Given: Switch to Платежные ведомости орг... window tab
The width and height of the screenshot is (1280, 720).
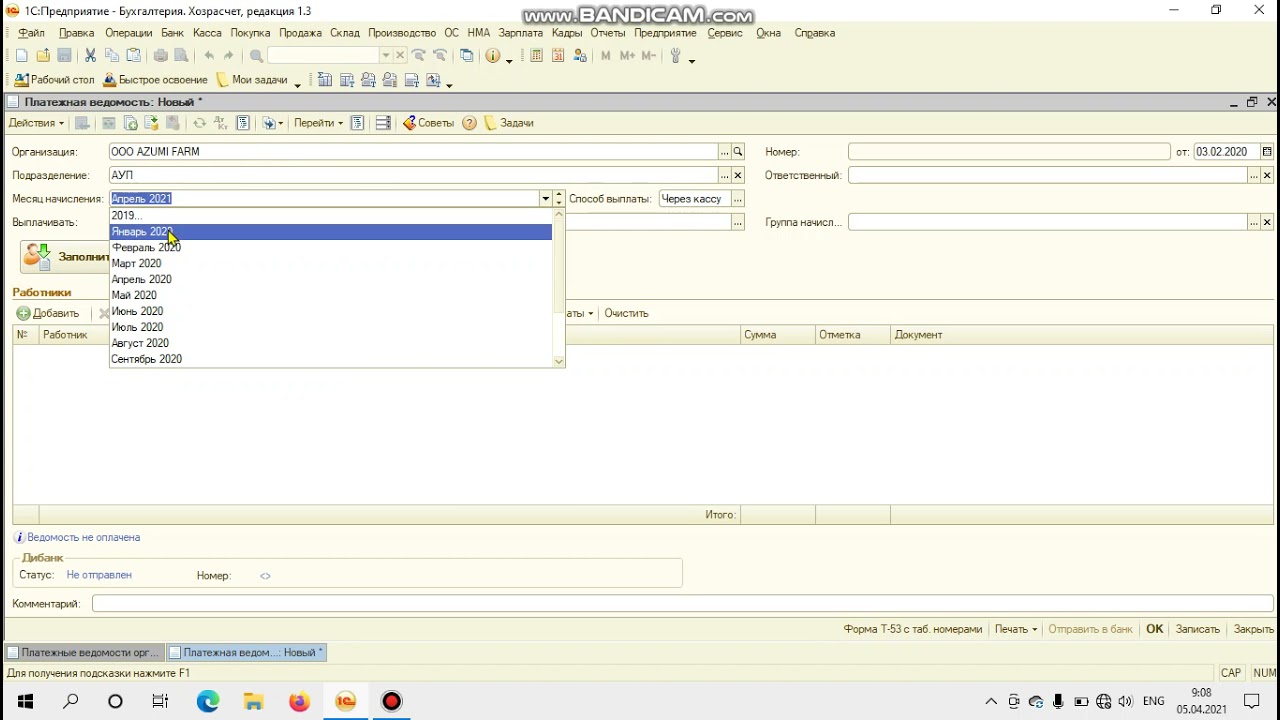Looking at the screenshot, I should (84, 653).
